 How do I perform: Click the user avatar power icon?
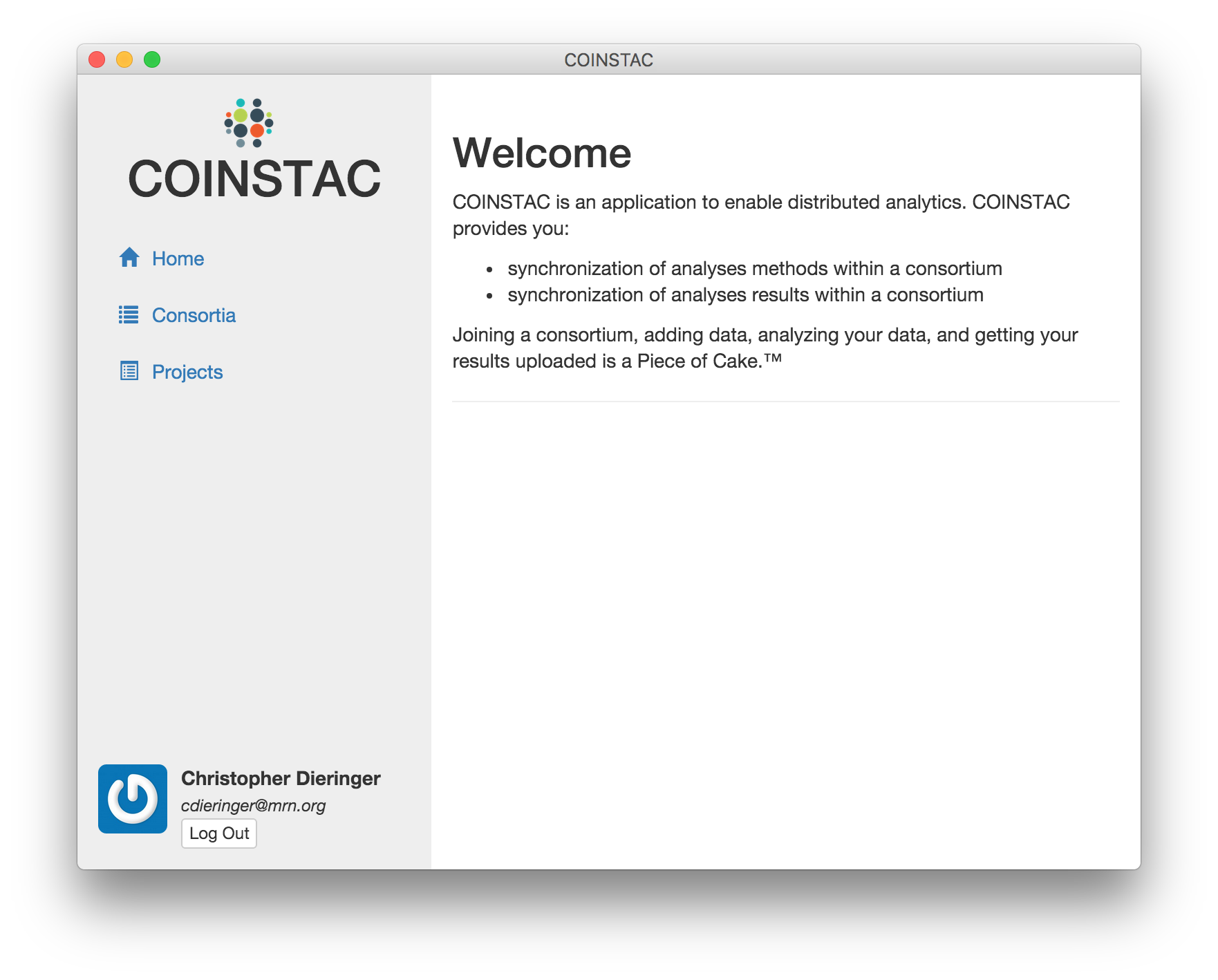[x=133, y=799]
